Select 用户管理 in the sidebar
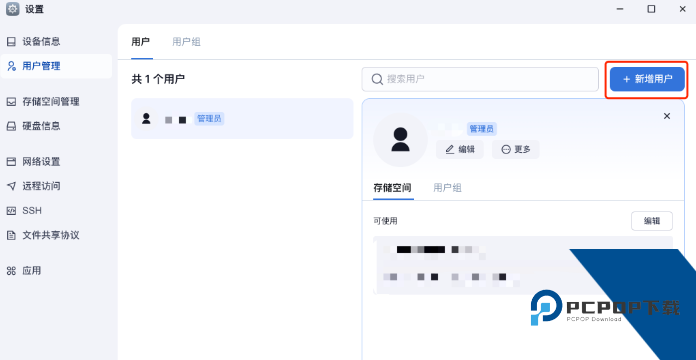696x360 pixels. 56,66
